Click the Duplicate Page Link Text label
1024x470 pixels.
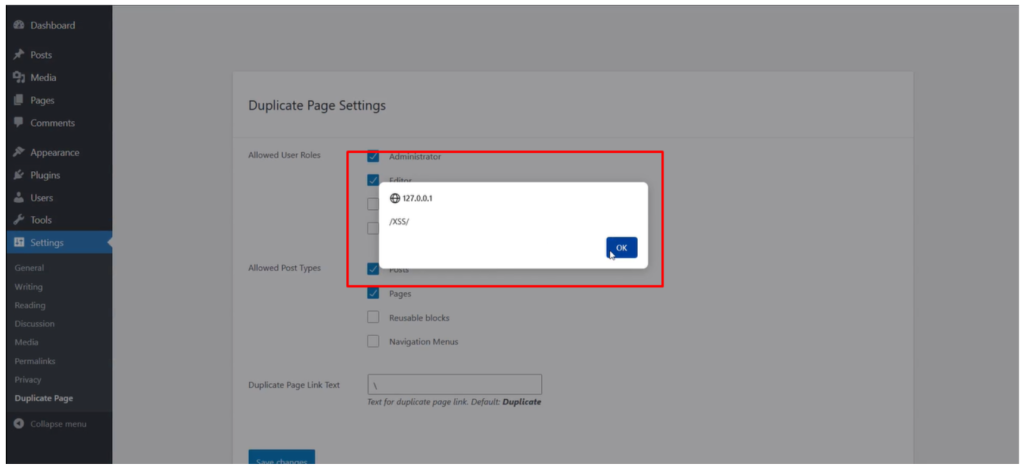coord(294,385)
